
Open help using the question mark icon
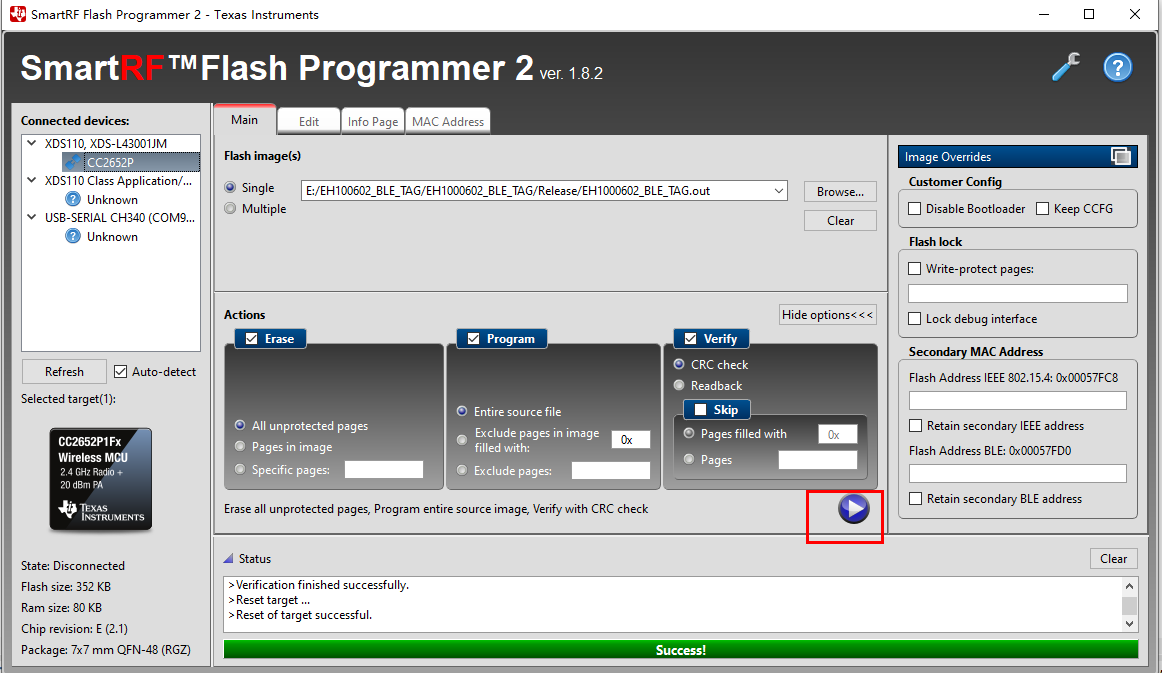coord(1117,66)
